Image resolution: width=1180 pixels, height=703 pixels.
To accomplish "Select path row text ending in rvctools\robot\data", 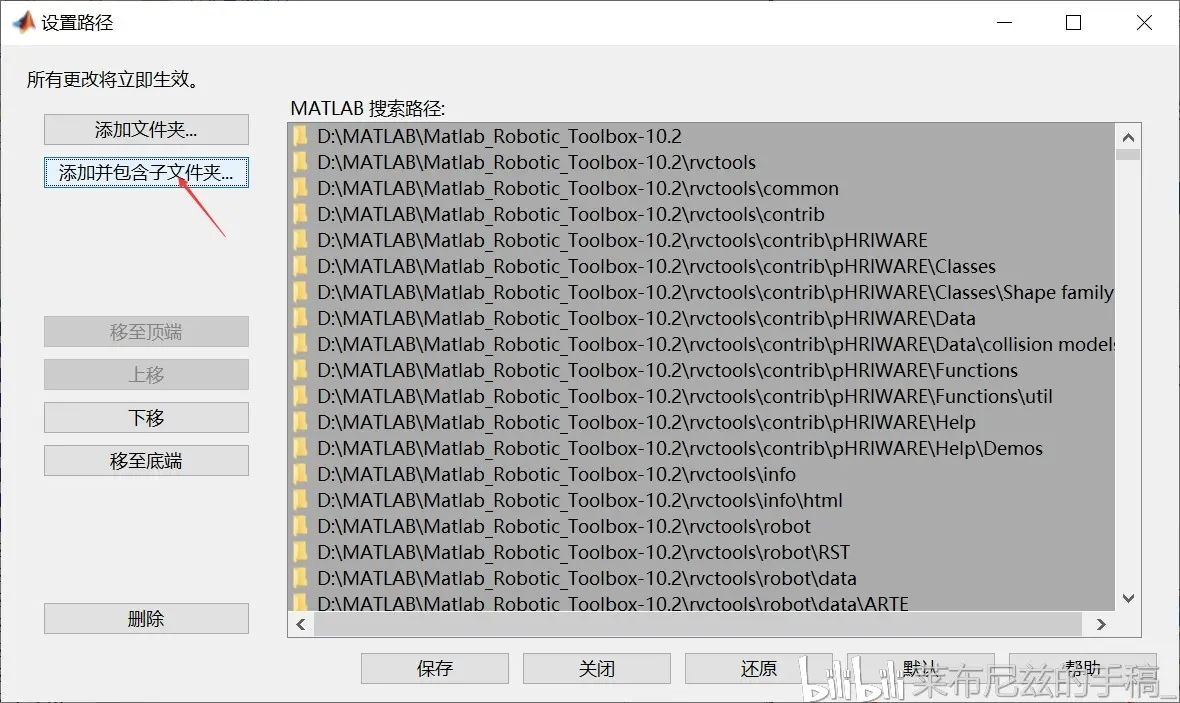I will (x=587, y=577).
